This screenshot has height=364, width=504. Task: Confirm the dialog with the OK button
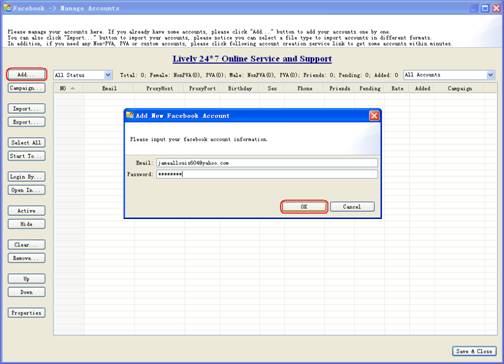[304, 207]
